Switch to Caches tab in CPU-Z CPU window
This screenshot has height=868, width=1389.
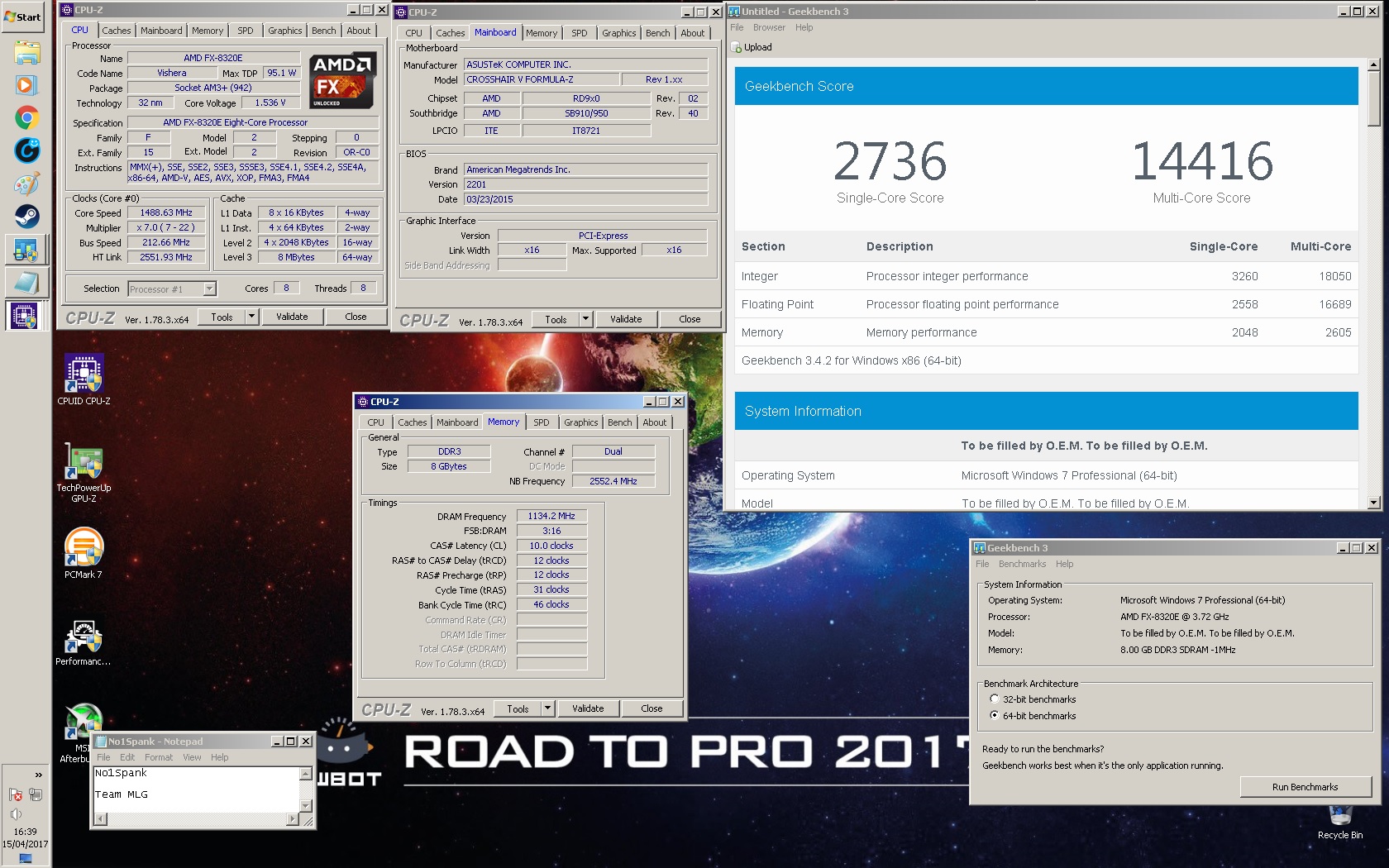click(117, 31)
